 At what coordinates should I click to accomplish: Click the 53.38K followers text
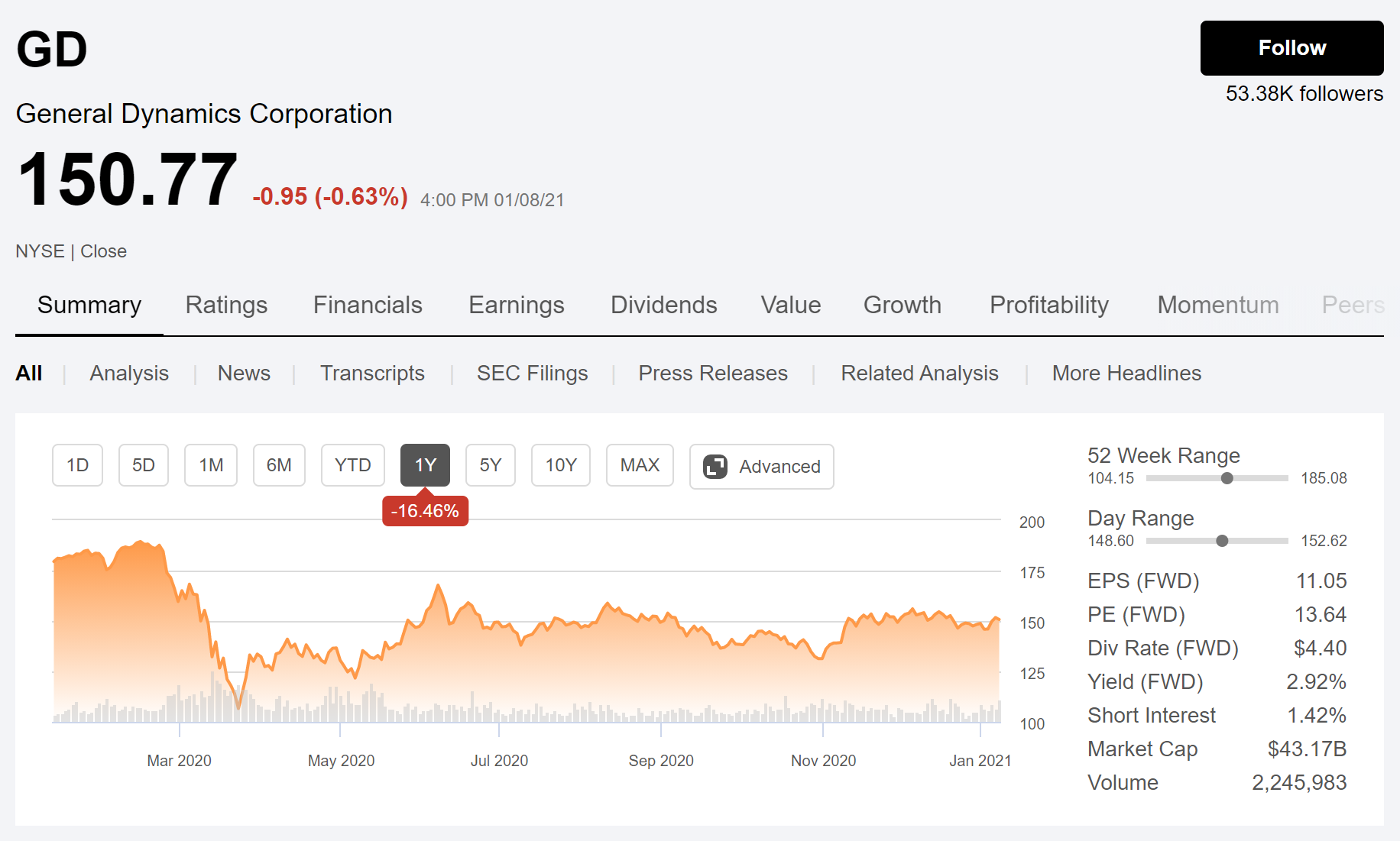(1304, 94)
